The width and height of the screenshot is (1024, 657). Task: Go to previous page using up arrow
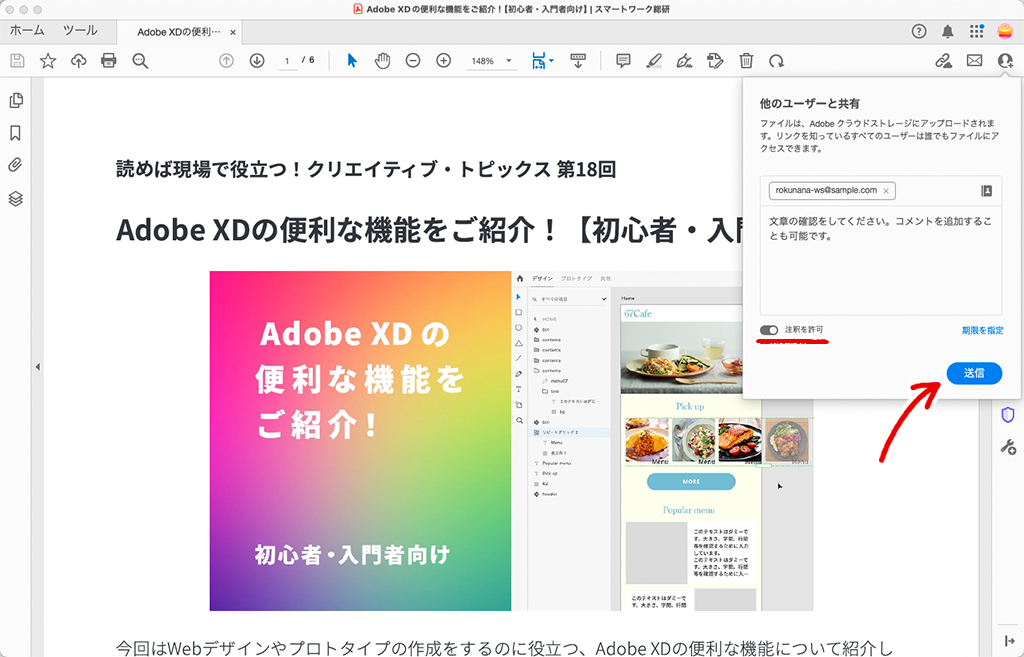pyautogui.click(x=226, y=61)
